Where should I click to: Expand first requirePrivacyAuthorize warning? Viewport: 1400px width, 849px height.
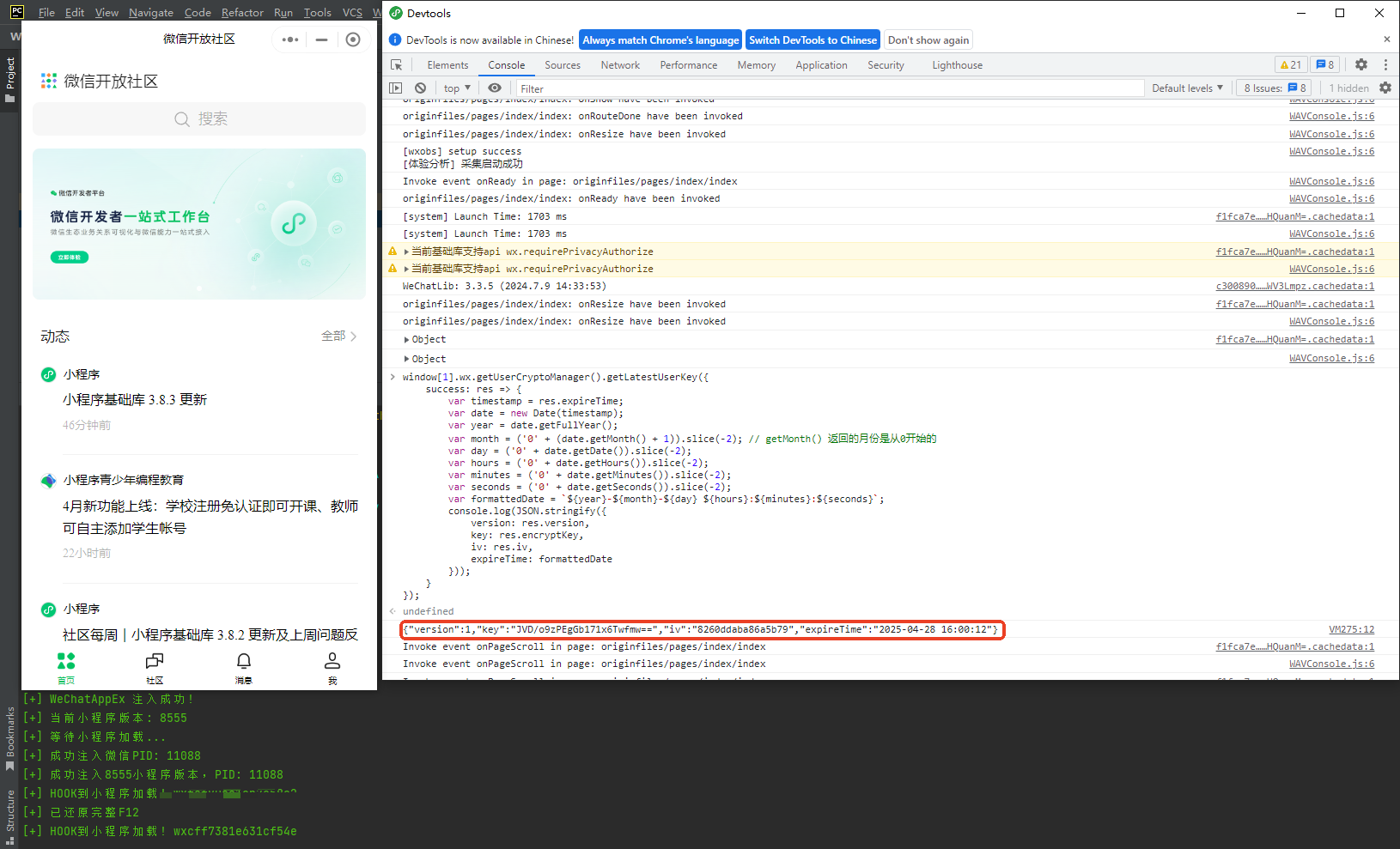(406, 252)
